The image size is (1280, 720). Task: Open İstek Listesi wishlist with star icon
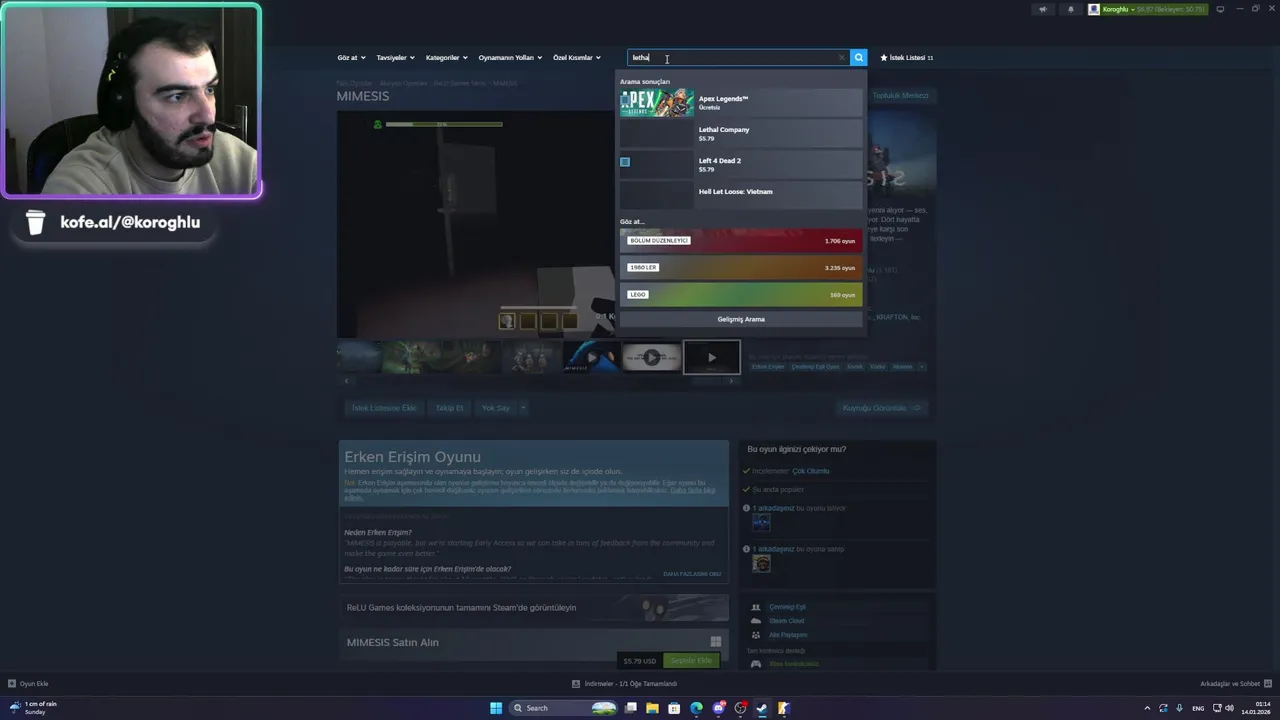(x=906, y=58)
